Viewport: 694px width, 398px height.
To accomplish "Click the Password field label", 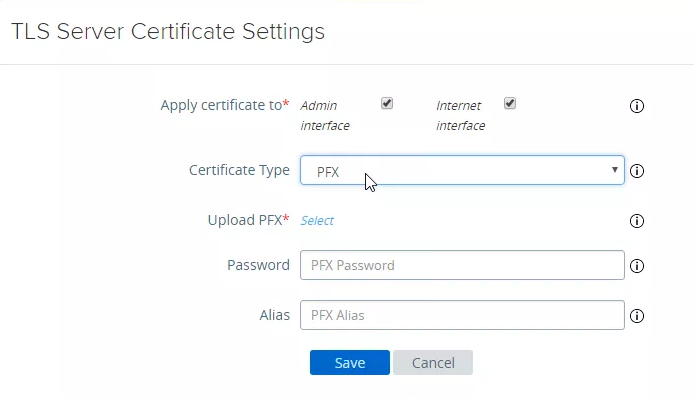I will 258,265.
